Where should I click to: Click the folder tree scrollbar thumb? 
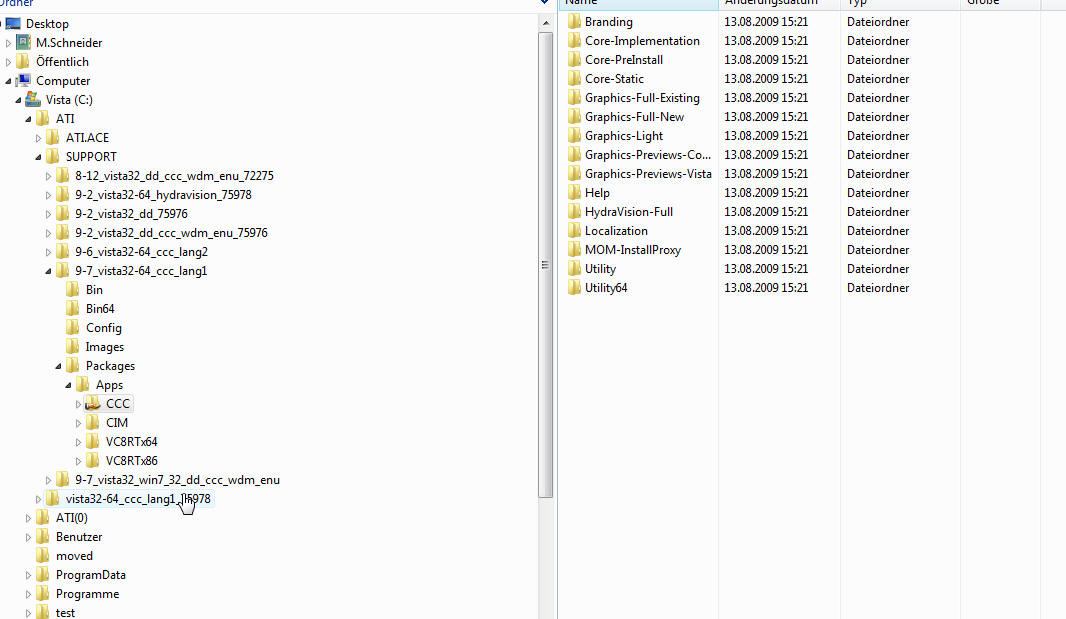click(x=545, y=265)
